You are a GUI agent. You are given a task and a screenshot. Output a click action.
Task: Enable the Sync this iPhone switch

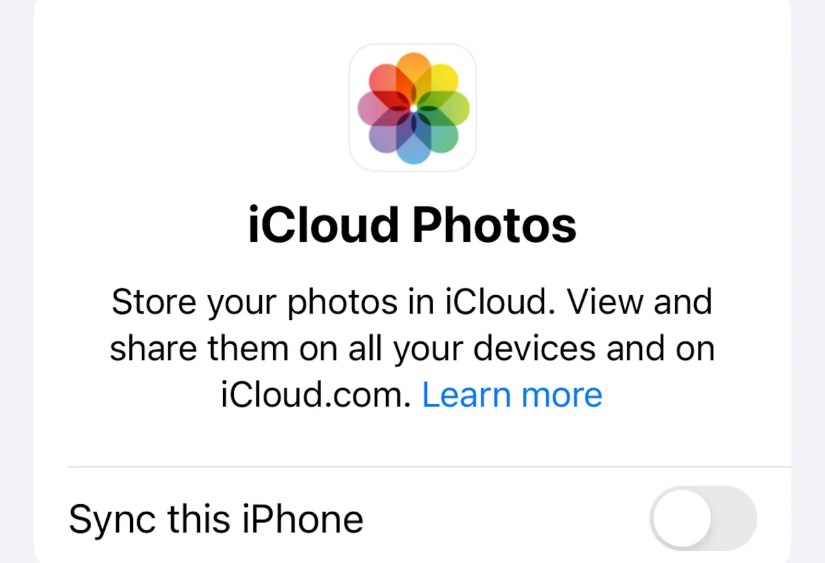(x=703, y=518)
